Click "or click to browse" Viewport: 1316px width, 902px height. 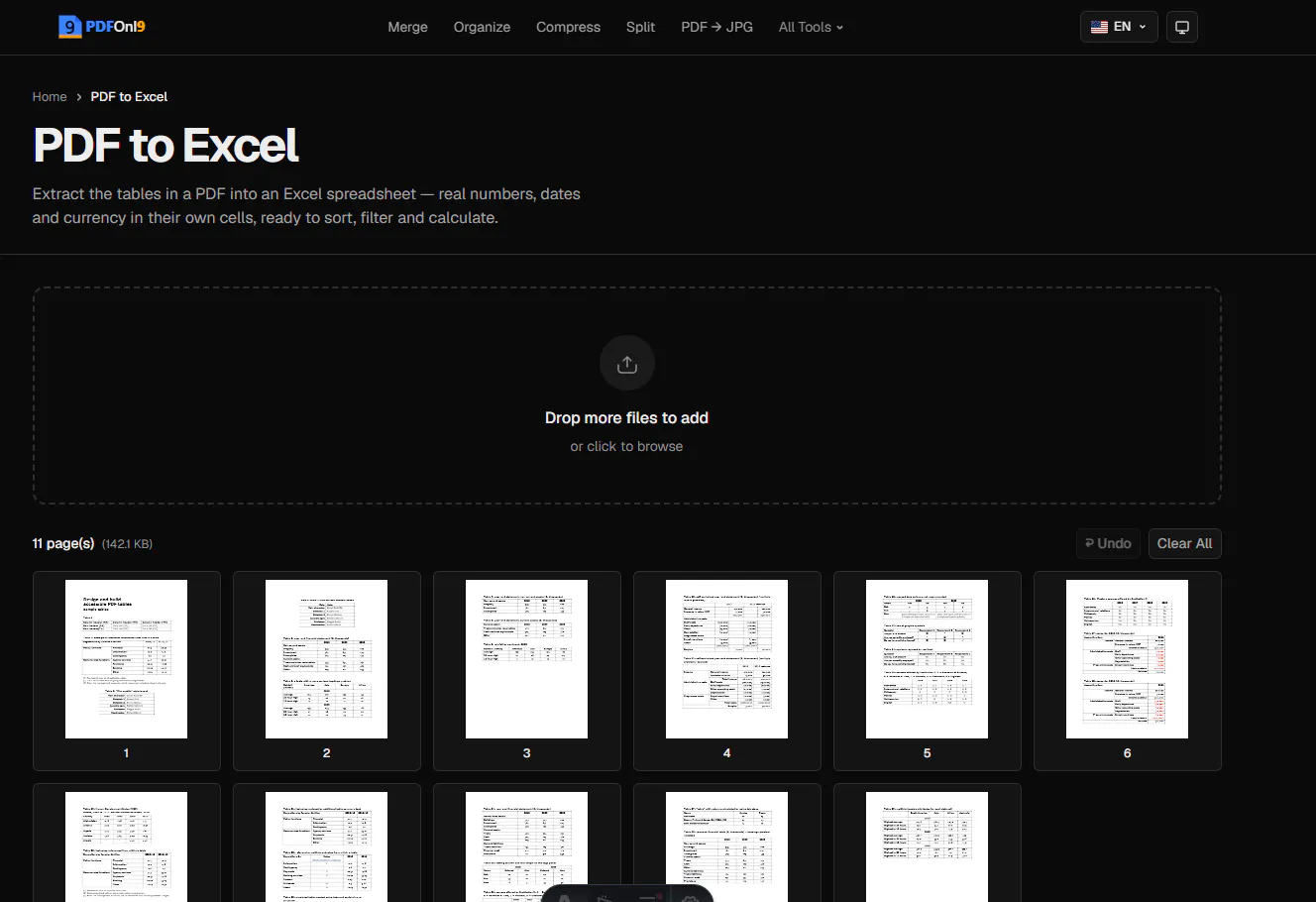point(626,447)
